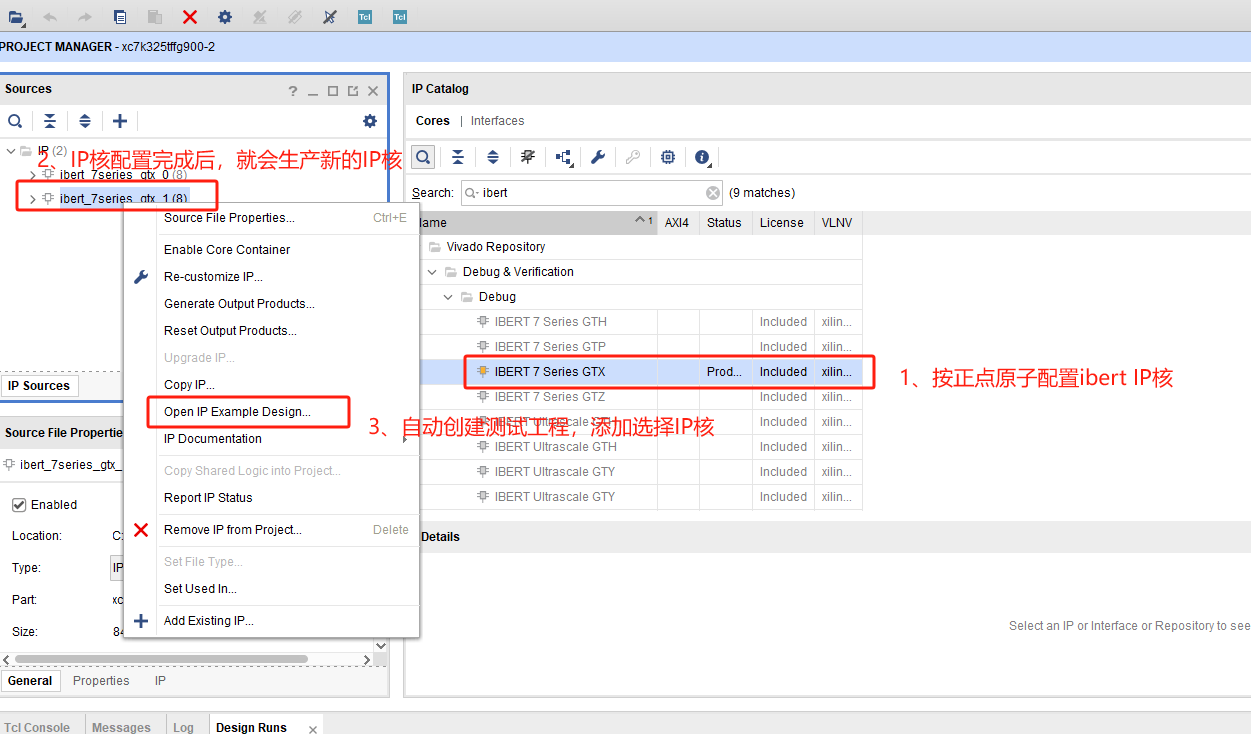Click the file properties horizontal scrollbar

tap(161, 659)
